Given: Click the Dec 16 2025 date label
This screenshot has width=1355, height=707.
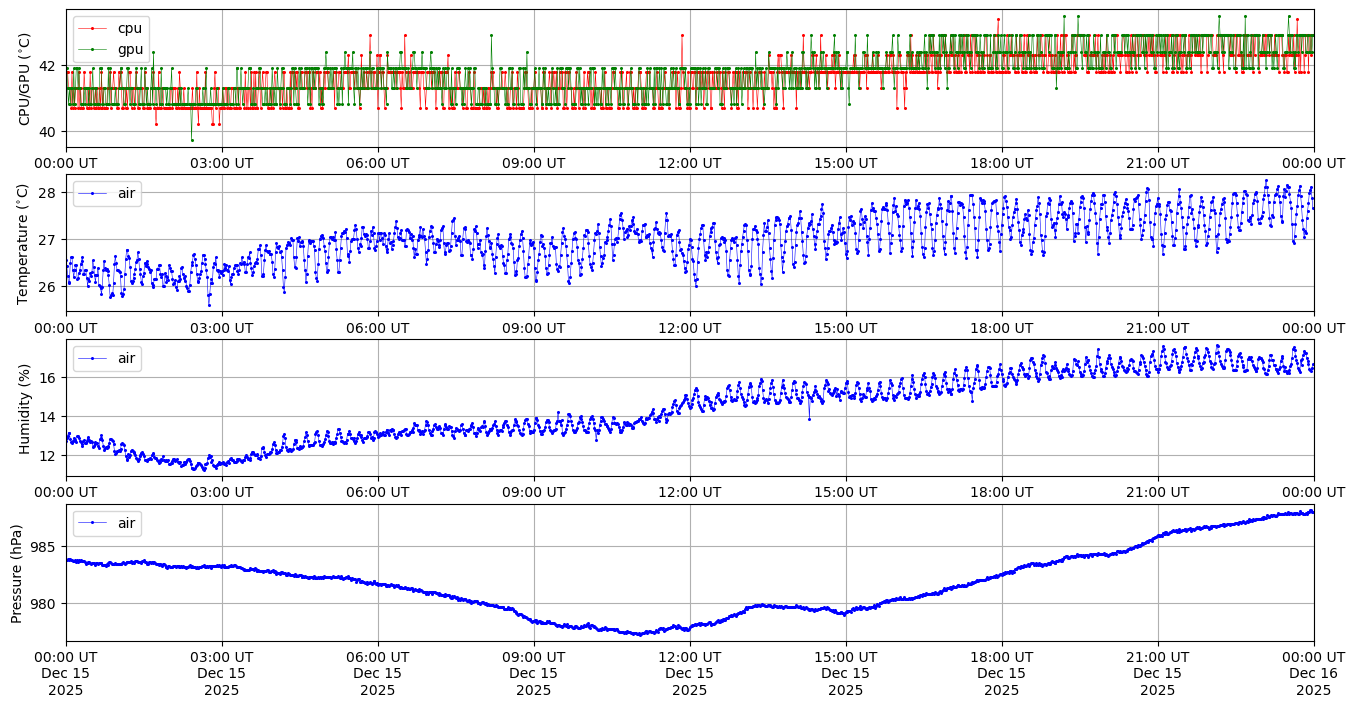Looking at the screenshot, I should pyautogui.click(x=1313, y=682).
